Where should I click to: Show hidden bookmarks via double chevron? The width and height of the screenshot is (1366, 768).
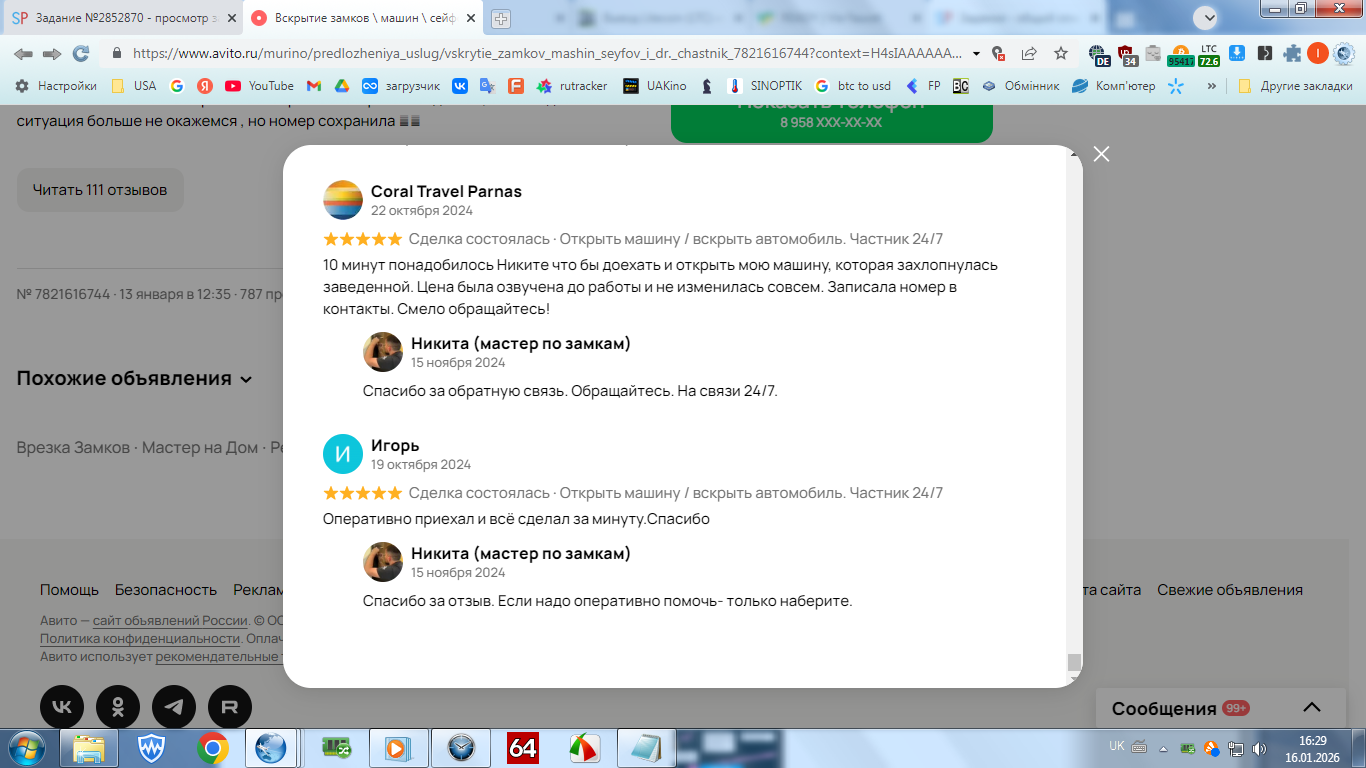1212,86
